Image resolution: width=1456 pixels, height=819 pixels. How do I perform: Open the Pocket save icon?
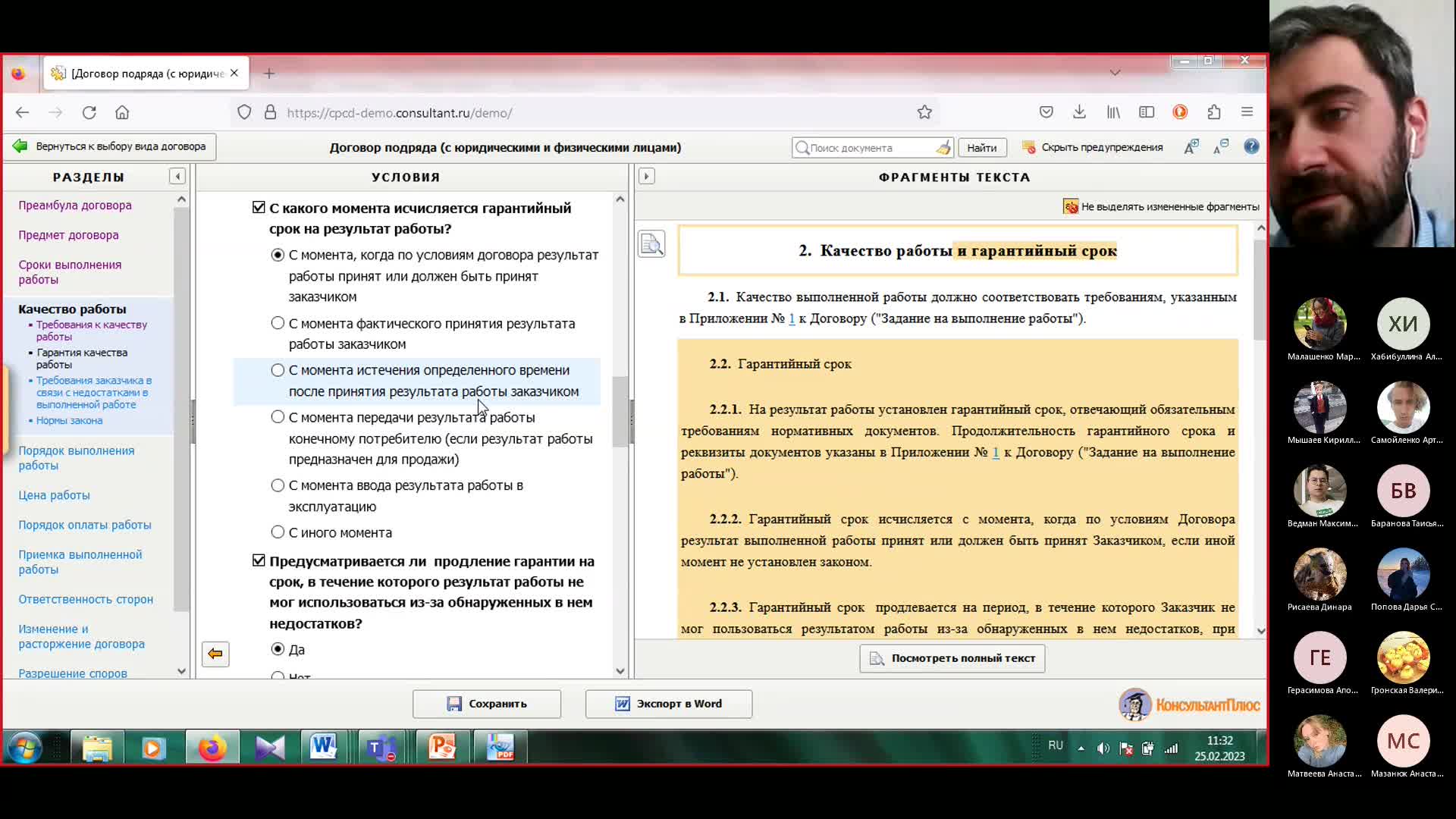[1046, 112]
